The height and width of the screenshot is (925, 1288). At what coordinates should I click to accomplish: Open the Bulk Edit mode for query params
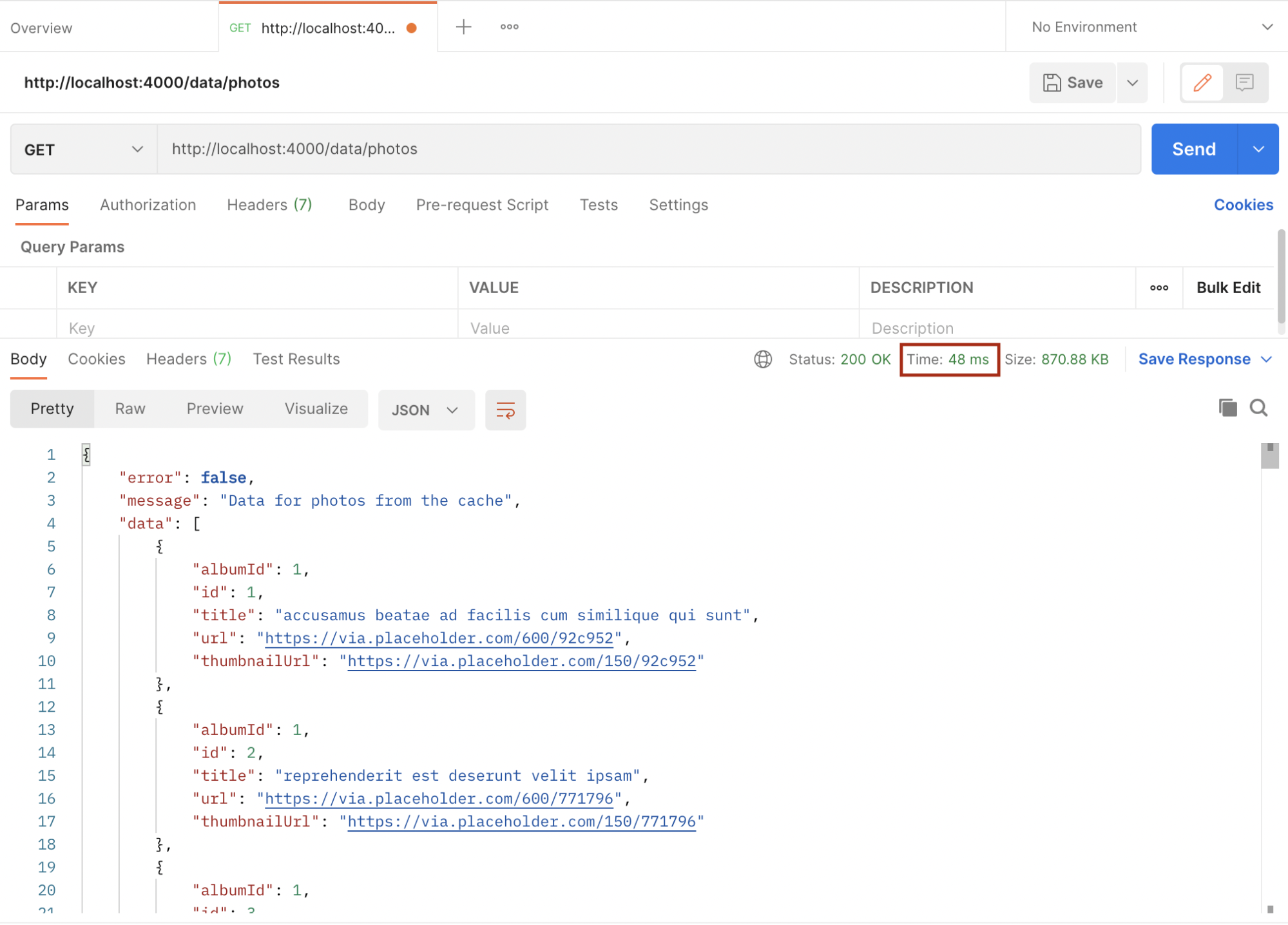click(x=1228, y=287)
